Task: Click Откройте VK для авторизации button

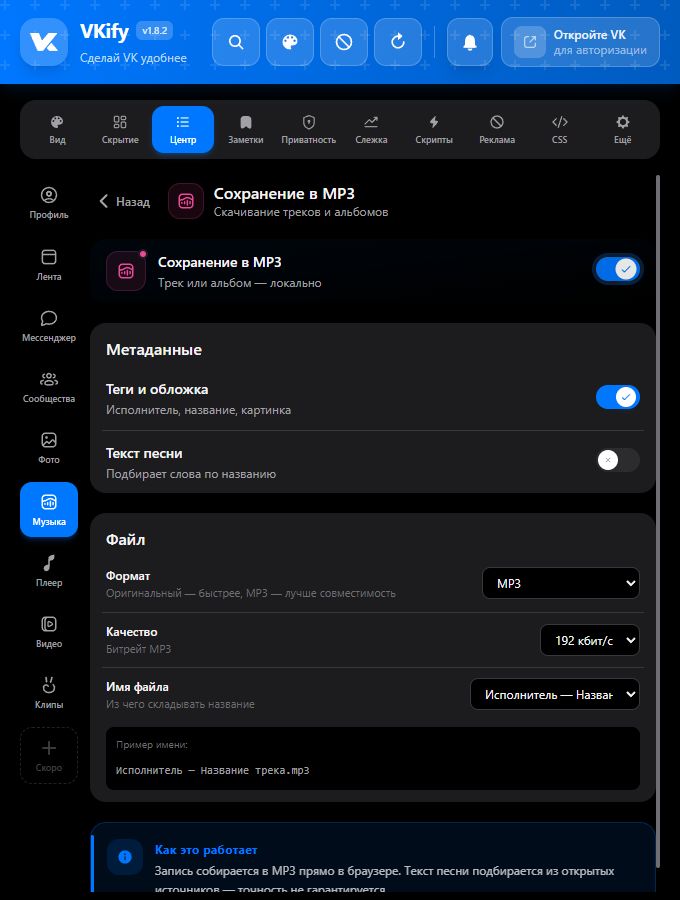Action: (580, 42)
